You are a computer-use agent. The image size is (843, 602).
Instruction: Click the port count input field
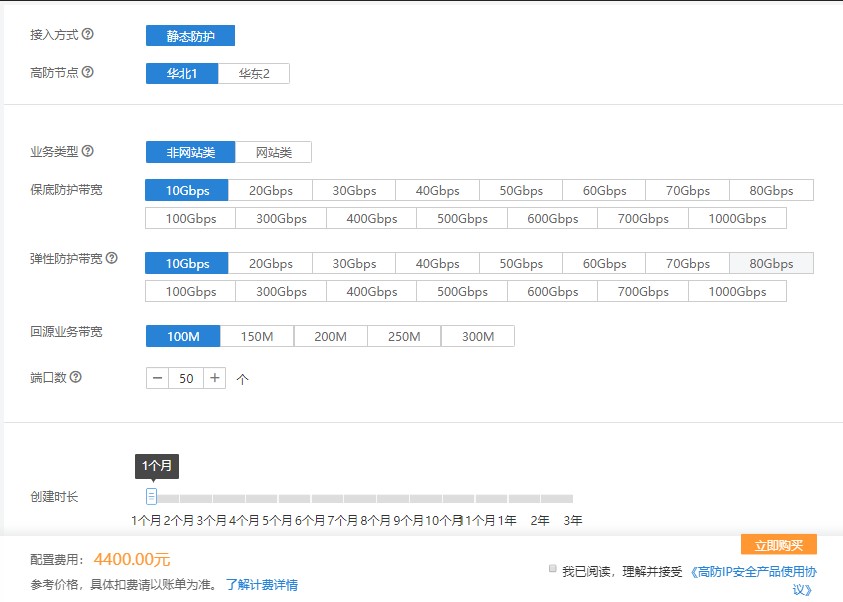point(187,378)
